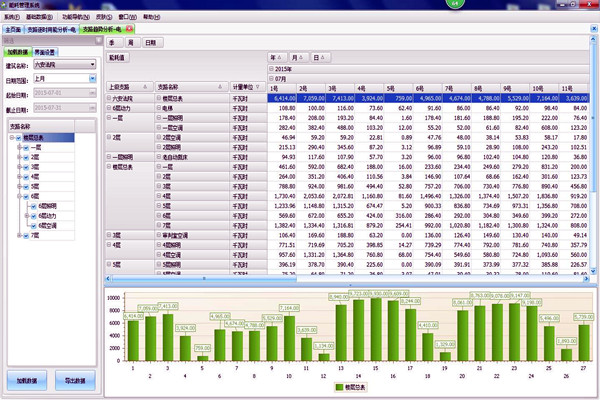This screenshot has height=400, width=600.
Task: Click the filter icon on the 计量单位 column header
Action: click(259, 87)
